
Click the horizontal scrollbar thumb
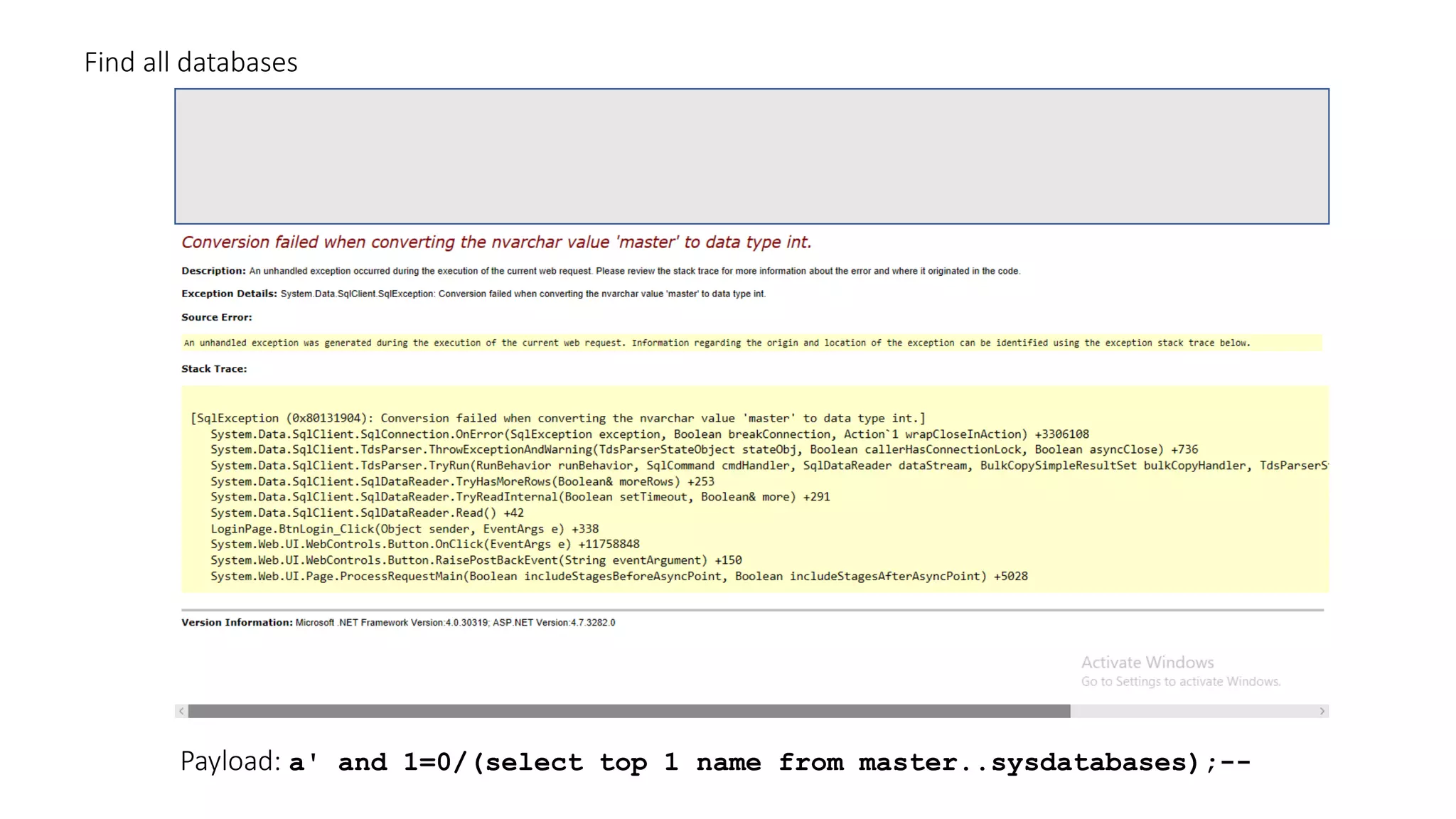tap(629, 711)
